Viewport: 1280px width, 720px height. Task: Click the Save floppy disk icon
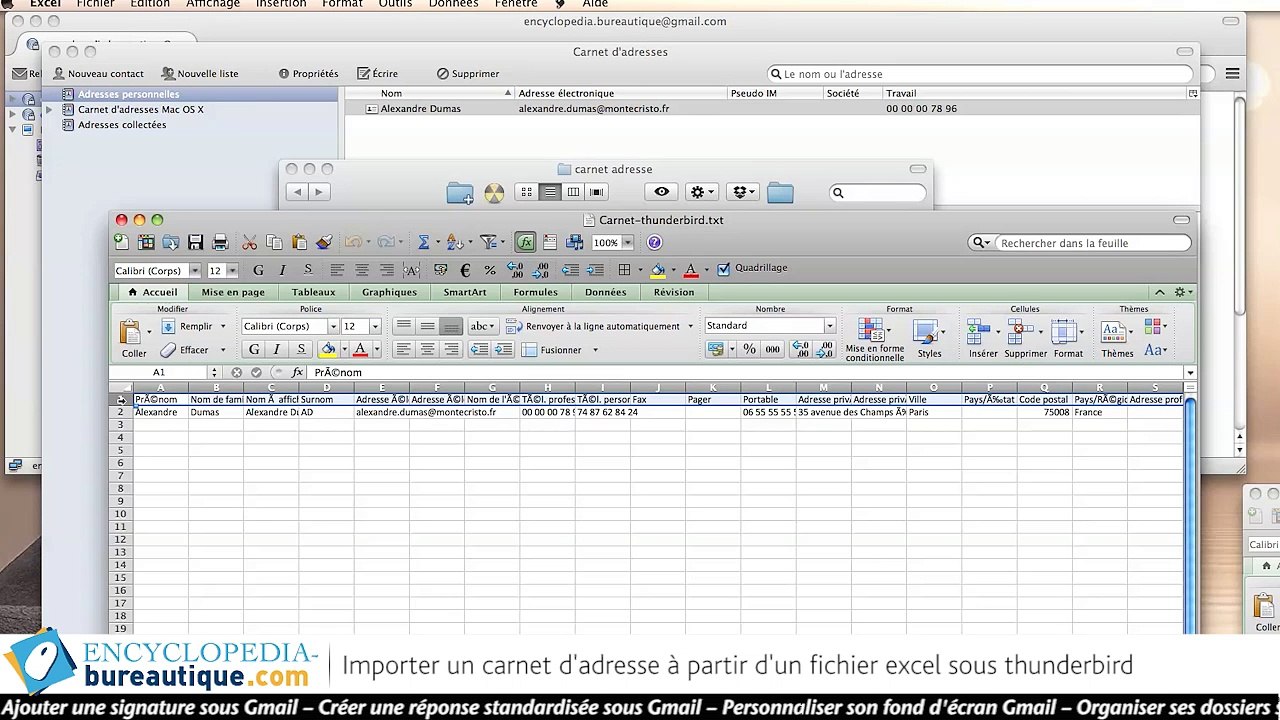point(196,242)
